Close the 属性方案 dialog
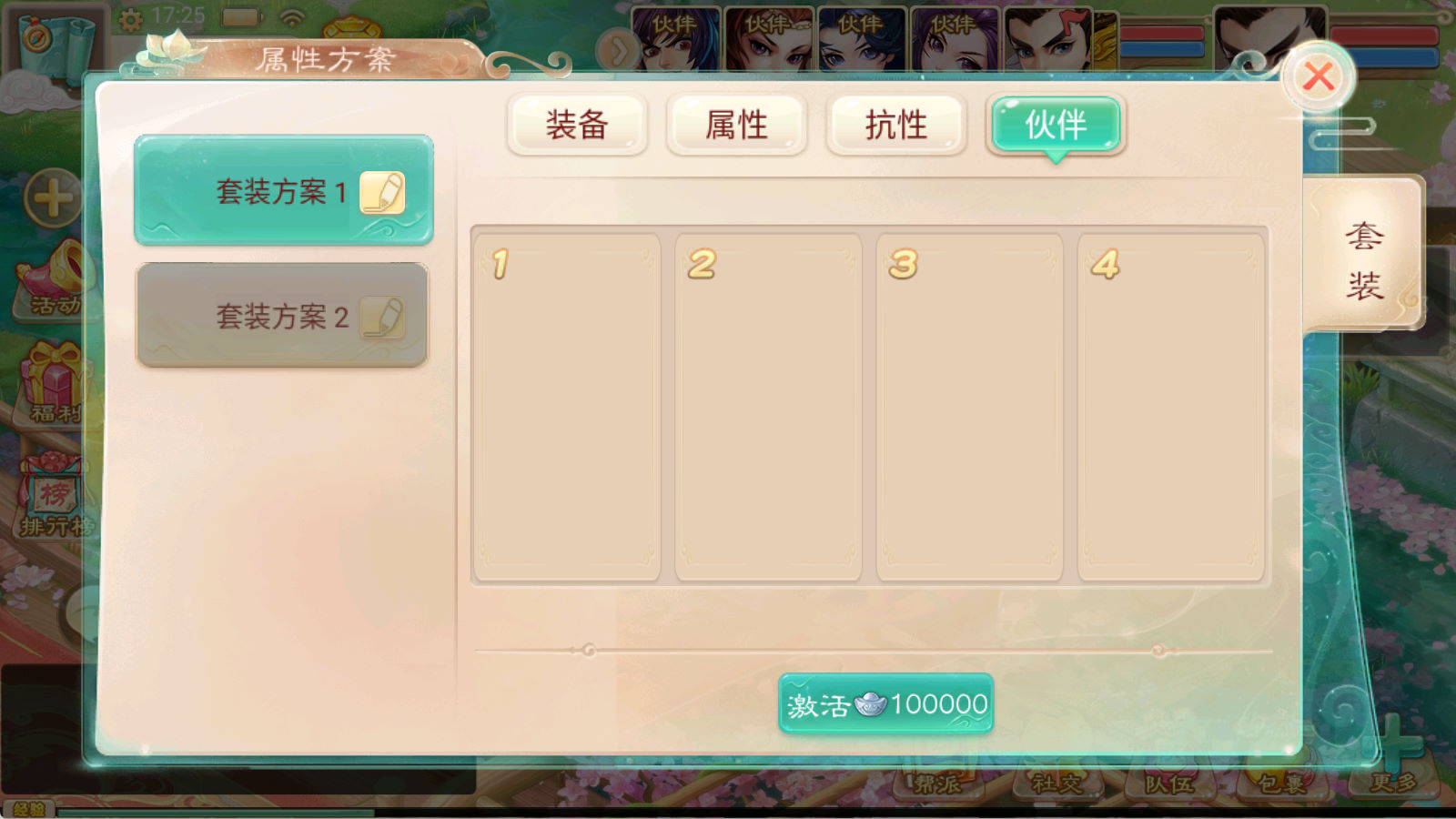The height and width of the screenshot is (819, 1456). coord(1318,77)
